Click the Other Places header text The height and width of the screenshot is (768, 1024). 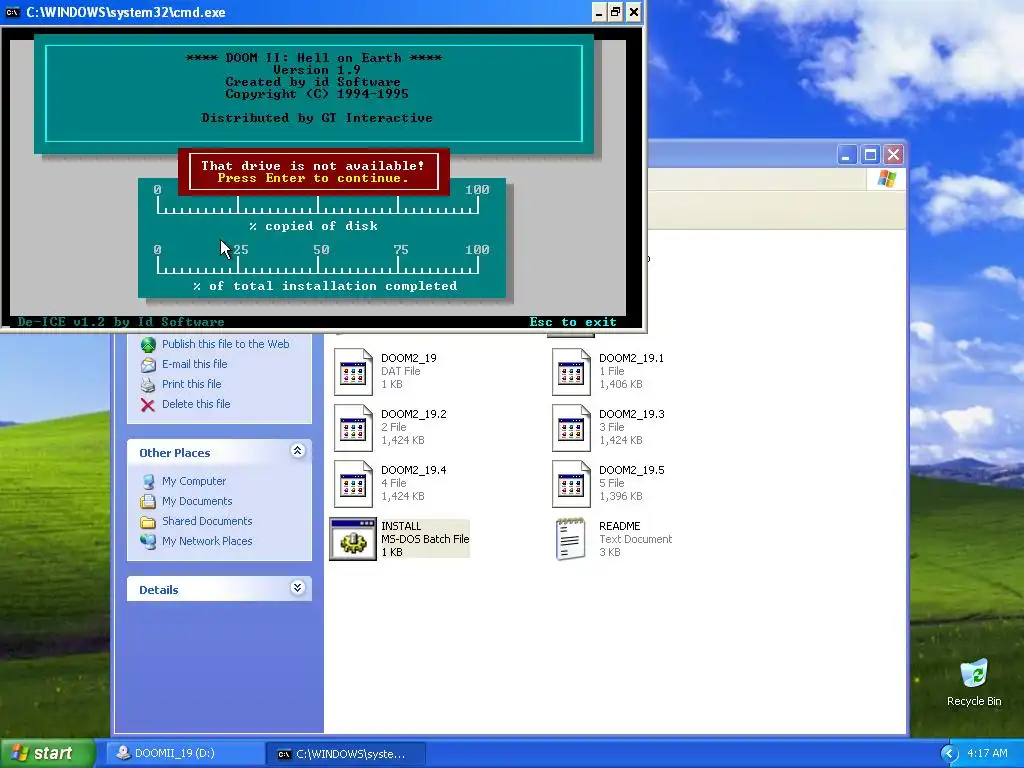(174, 453)
